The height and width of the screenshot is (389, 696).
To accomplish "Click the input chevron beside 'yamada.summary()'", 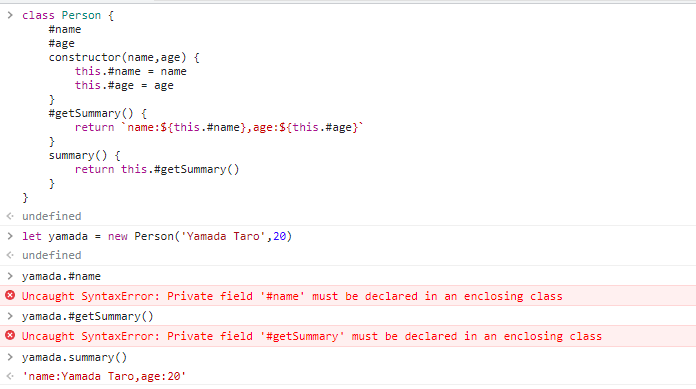I will [x=10, y=357].
